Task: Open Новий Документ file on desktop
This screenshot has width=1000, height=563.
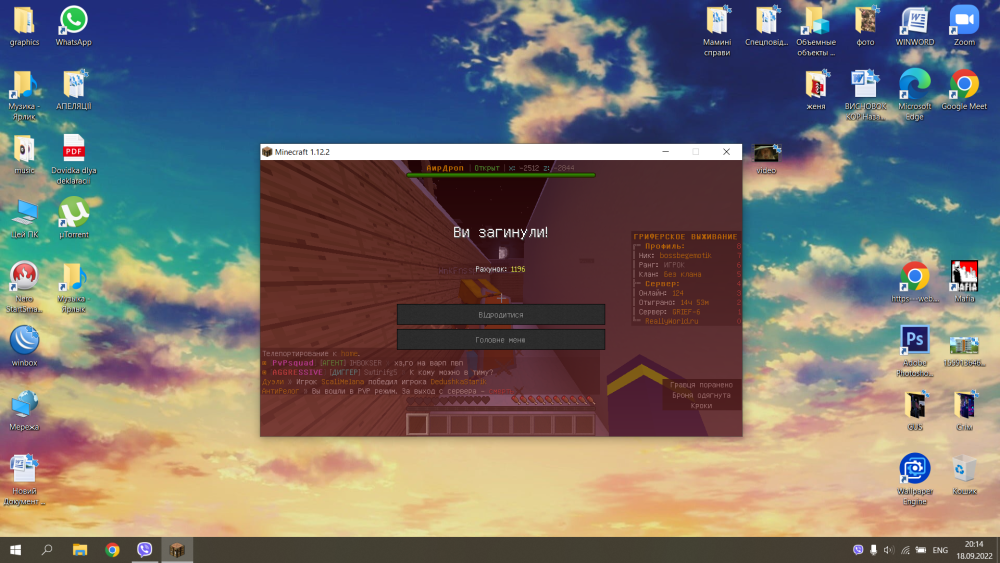Action: (24, 480)
